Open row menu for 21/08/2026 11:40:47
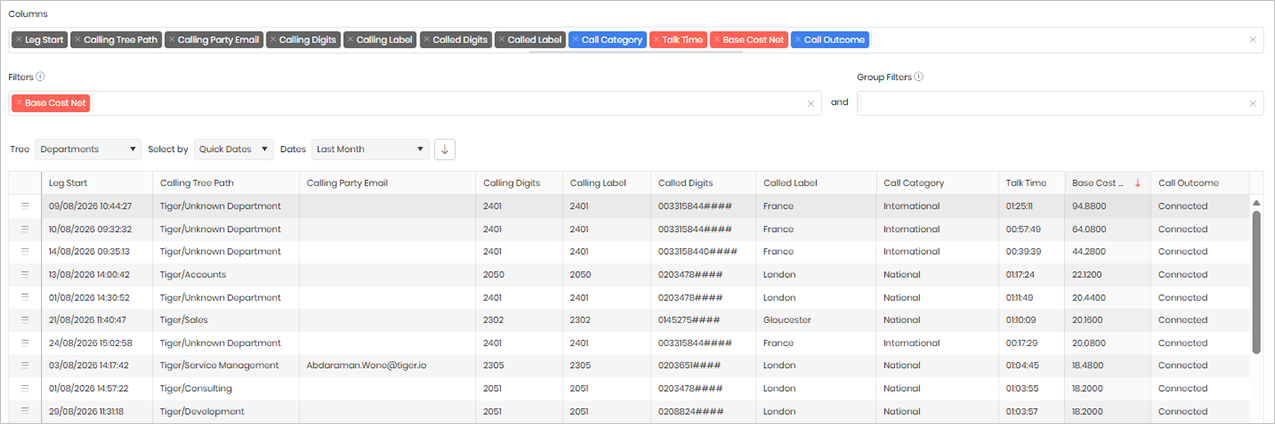Image resolution: width=1275 pixels, height=424 pixels. pos(25,320)
